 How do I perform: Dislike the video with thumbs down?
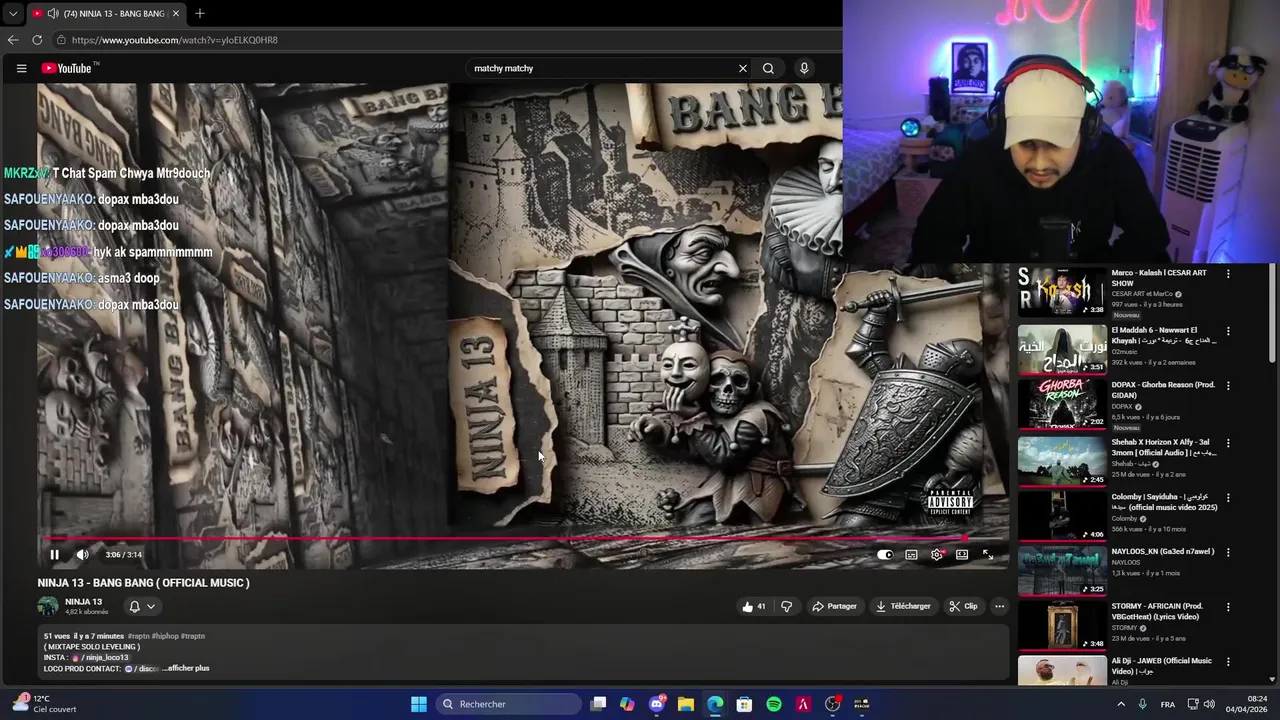[786, 606]
